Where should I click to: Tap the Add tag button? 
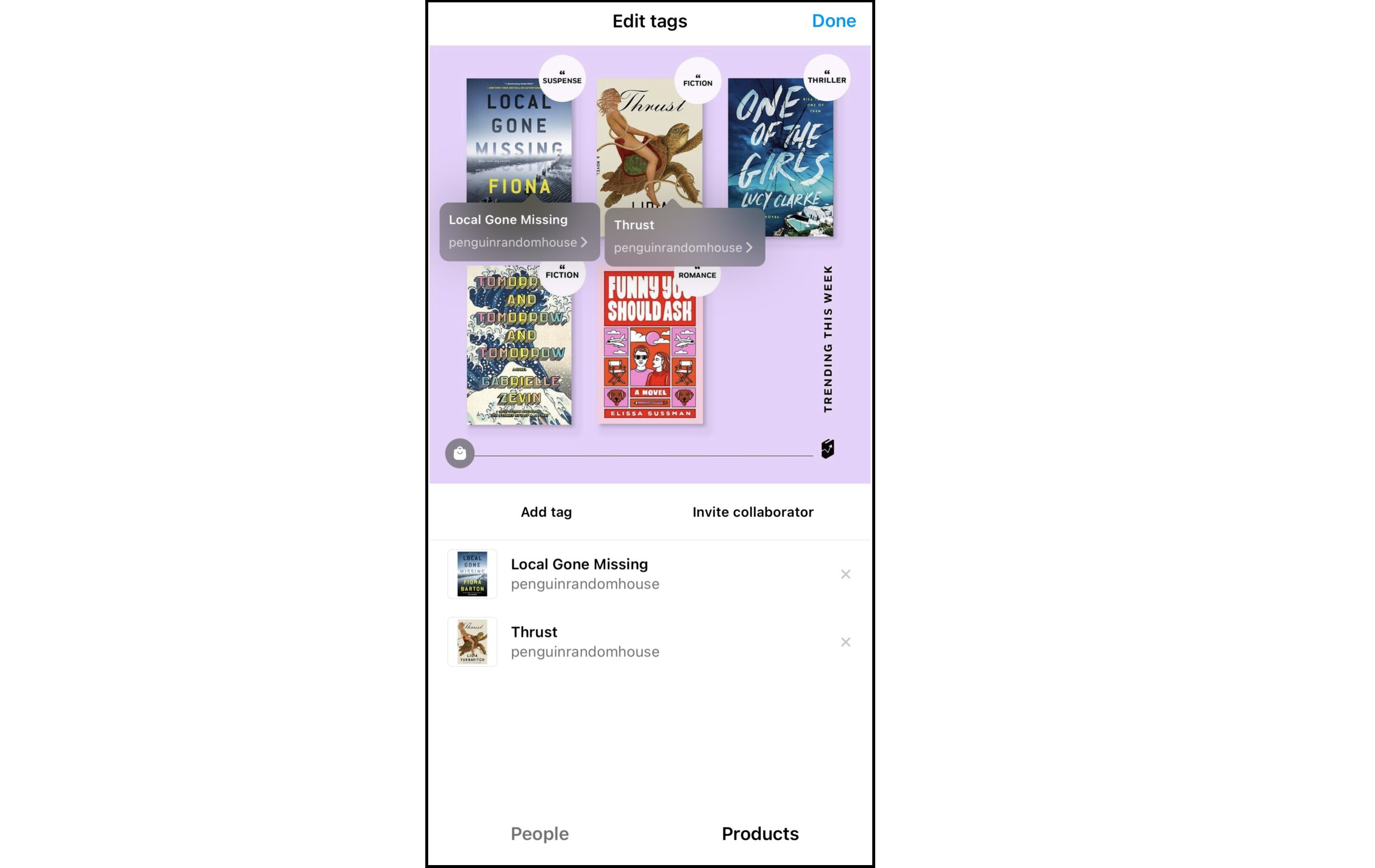[546, 512]
